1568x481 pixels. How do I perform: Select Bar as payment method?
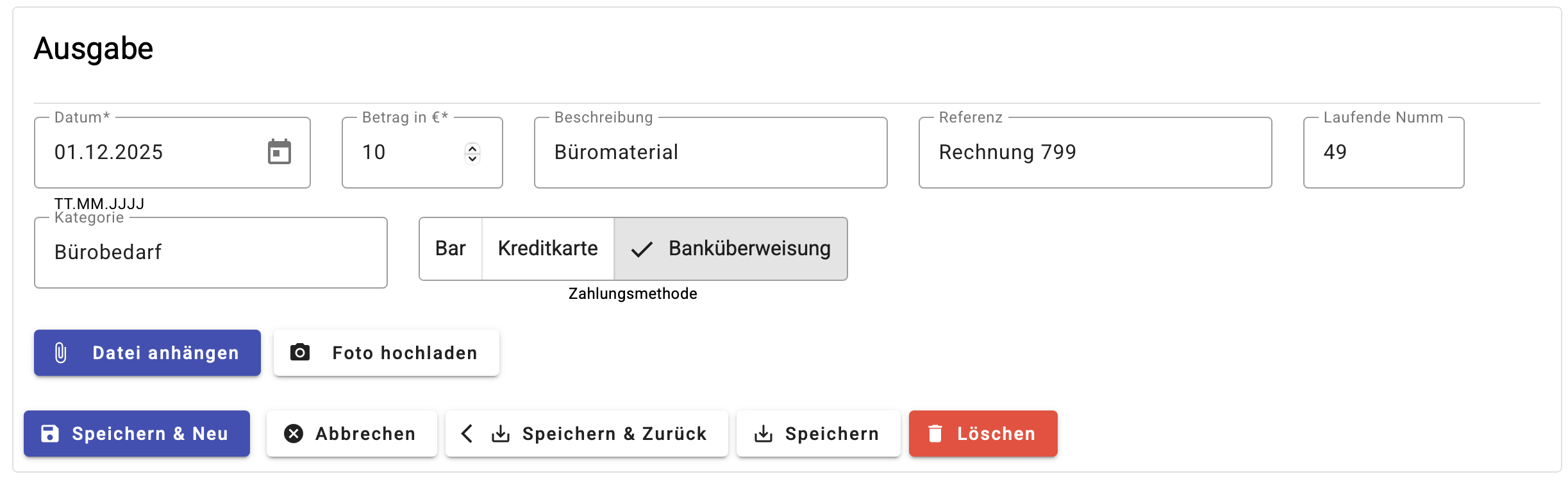pos(450,248)
